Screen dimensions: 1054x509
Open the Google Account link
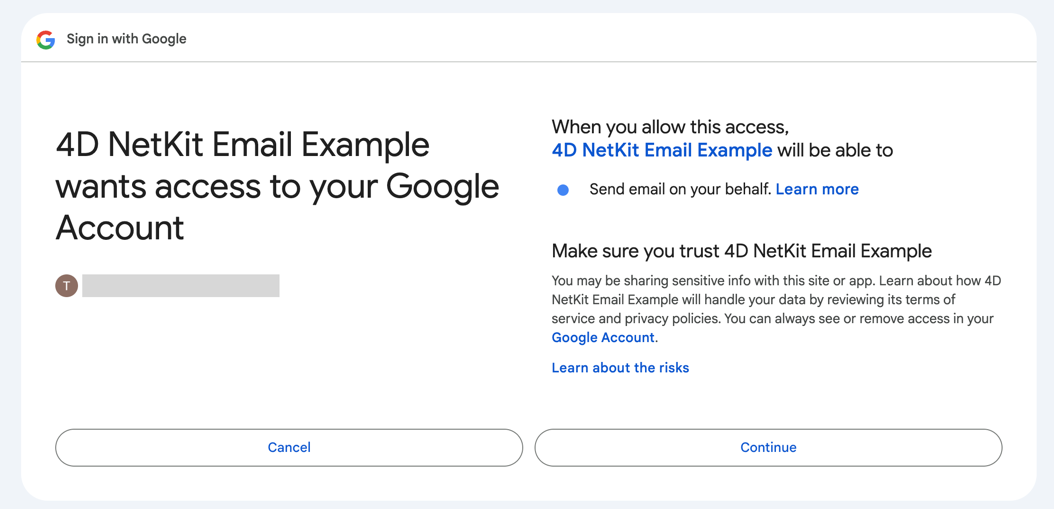[x=603, y=338]
